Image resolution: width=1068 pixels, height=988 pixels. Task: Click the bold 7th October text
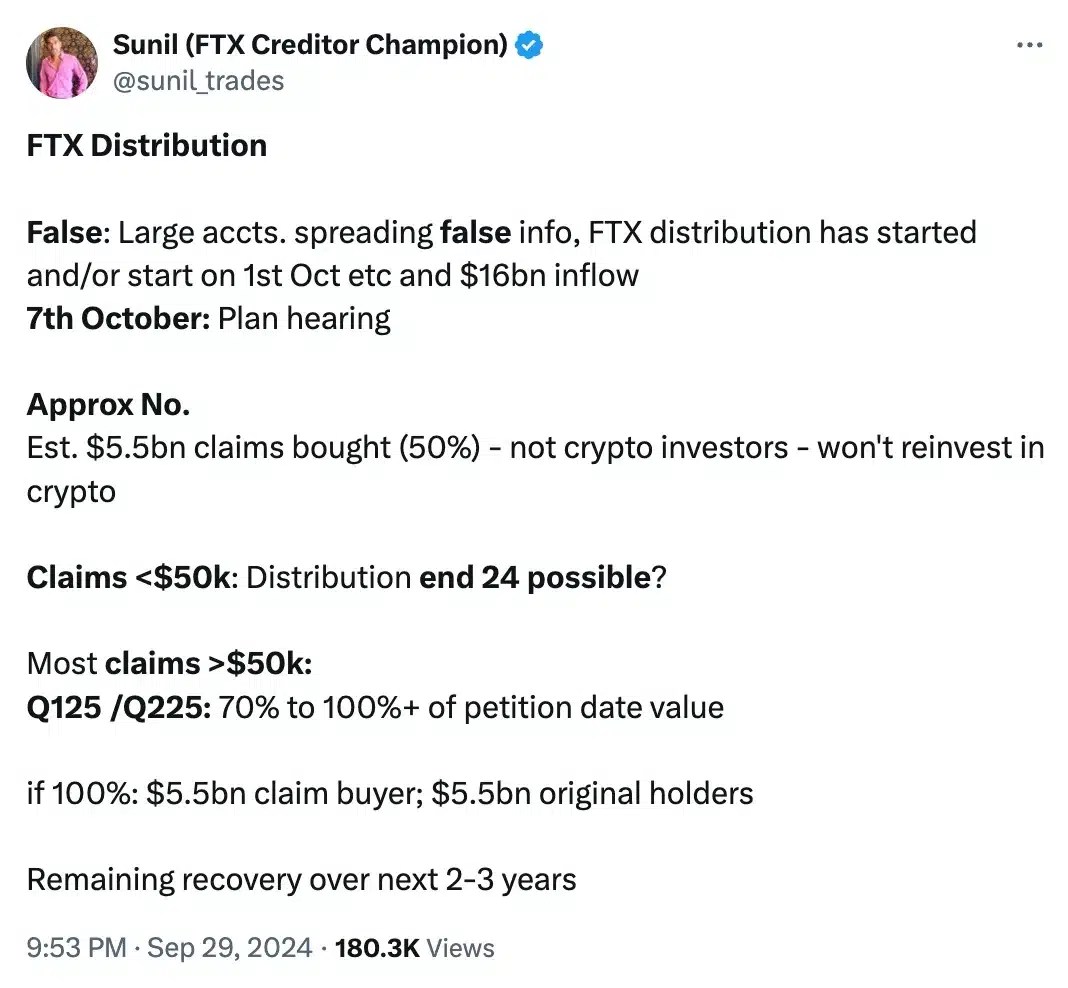[117, 318]
